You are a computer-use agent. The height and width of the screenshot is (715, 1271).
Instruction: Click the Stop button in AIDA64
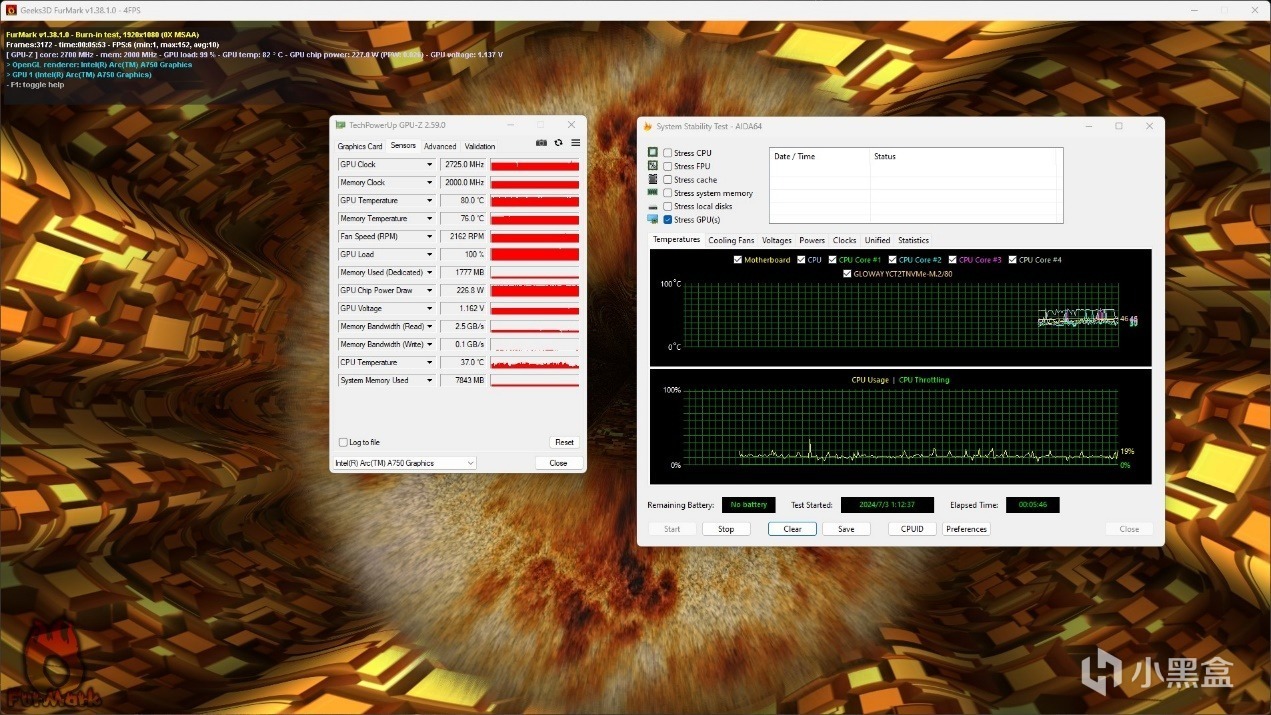(x=726, y=529)
